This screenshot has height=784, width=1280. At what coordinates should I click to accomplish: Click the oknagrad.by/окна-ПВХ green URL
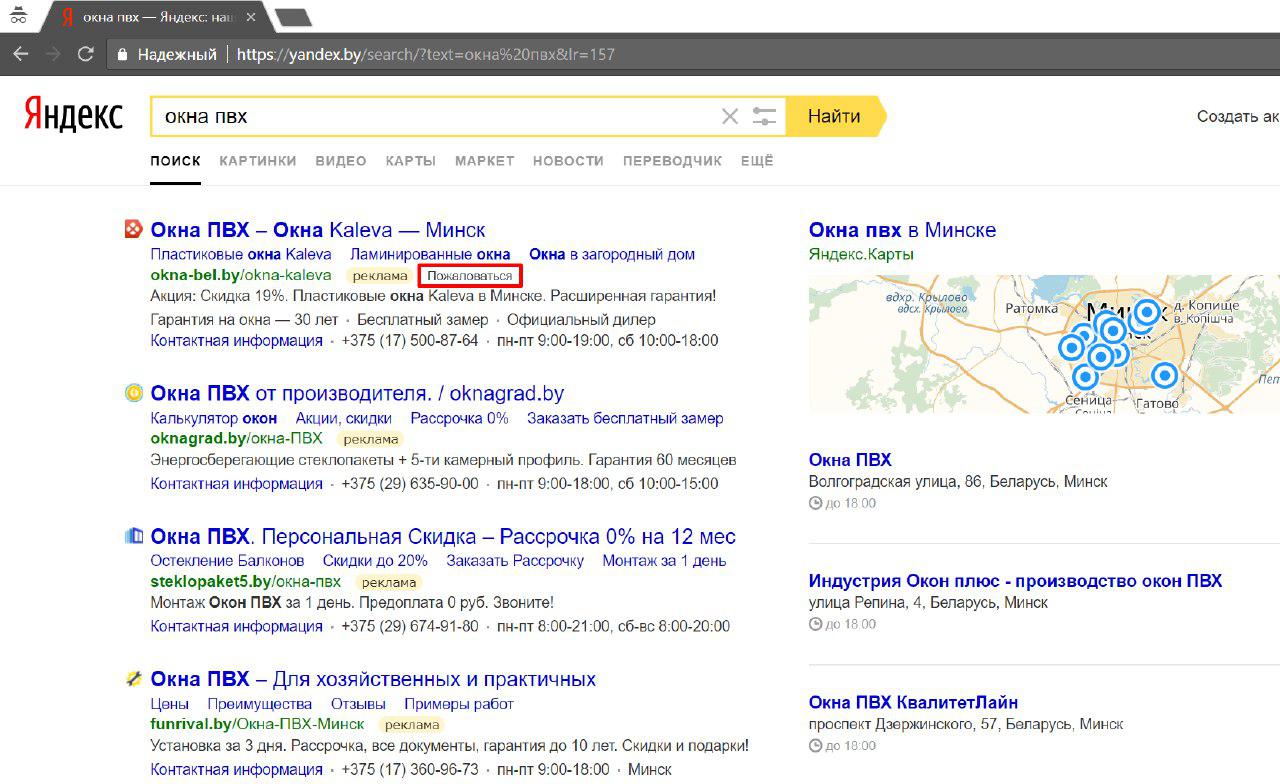pyautogui.click(x=236, y=439)
